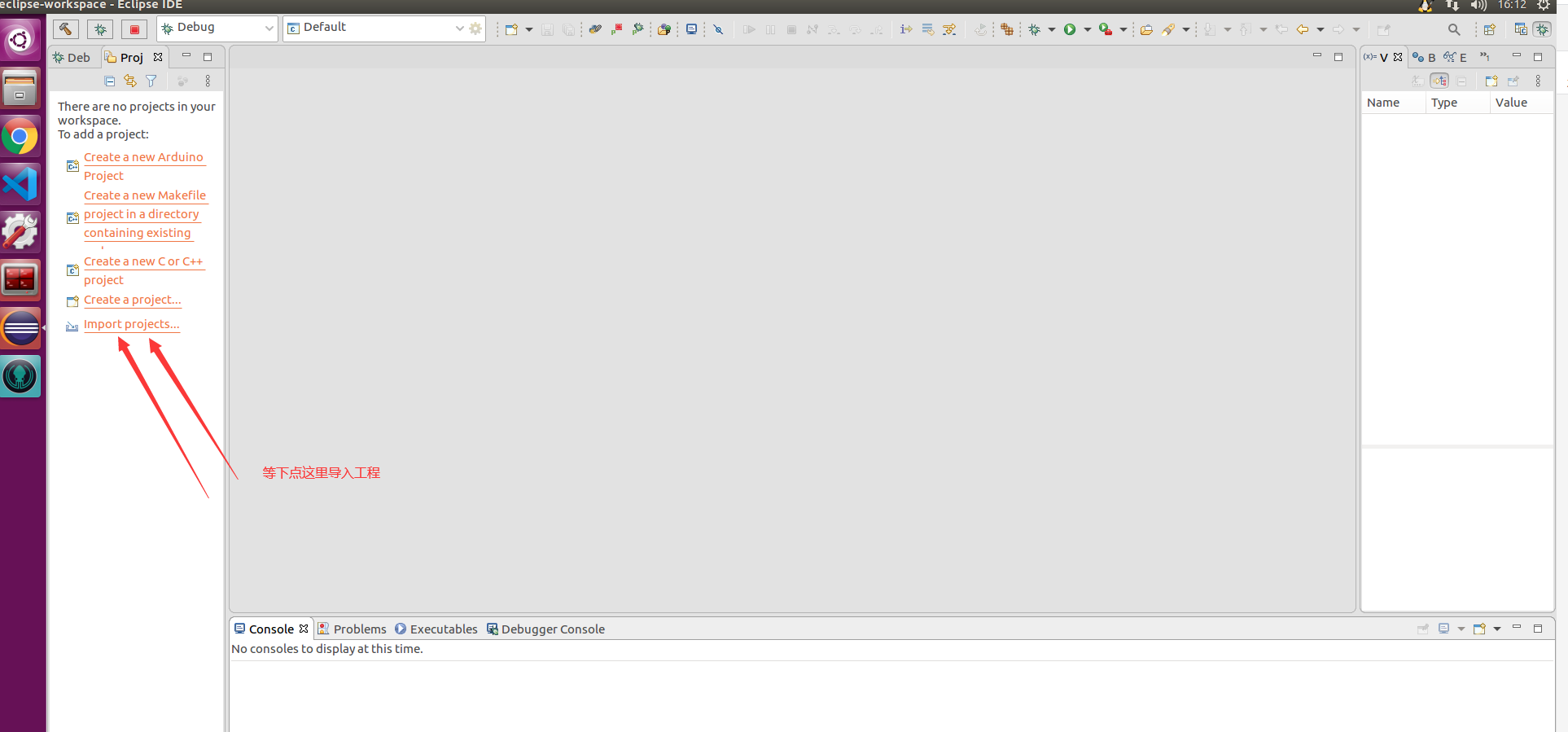
Task: Click the Name column header
Action: (1393, 103)
